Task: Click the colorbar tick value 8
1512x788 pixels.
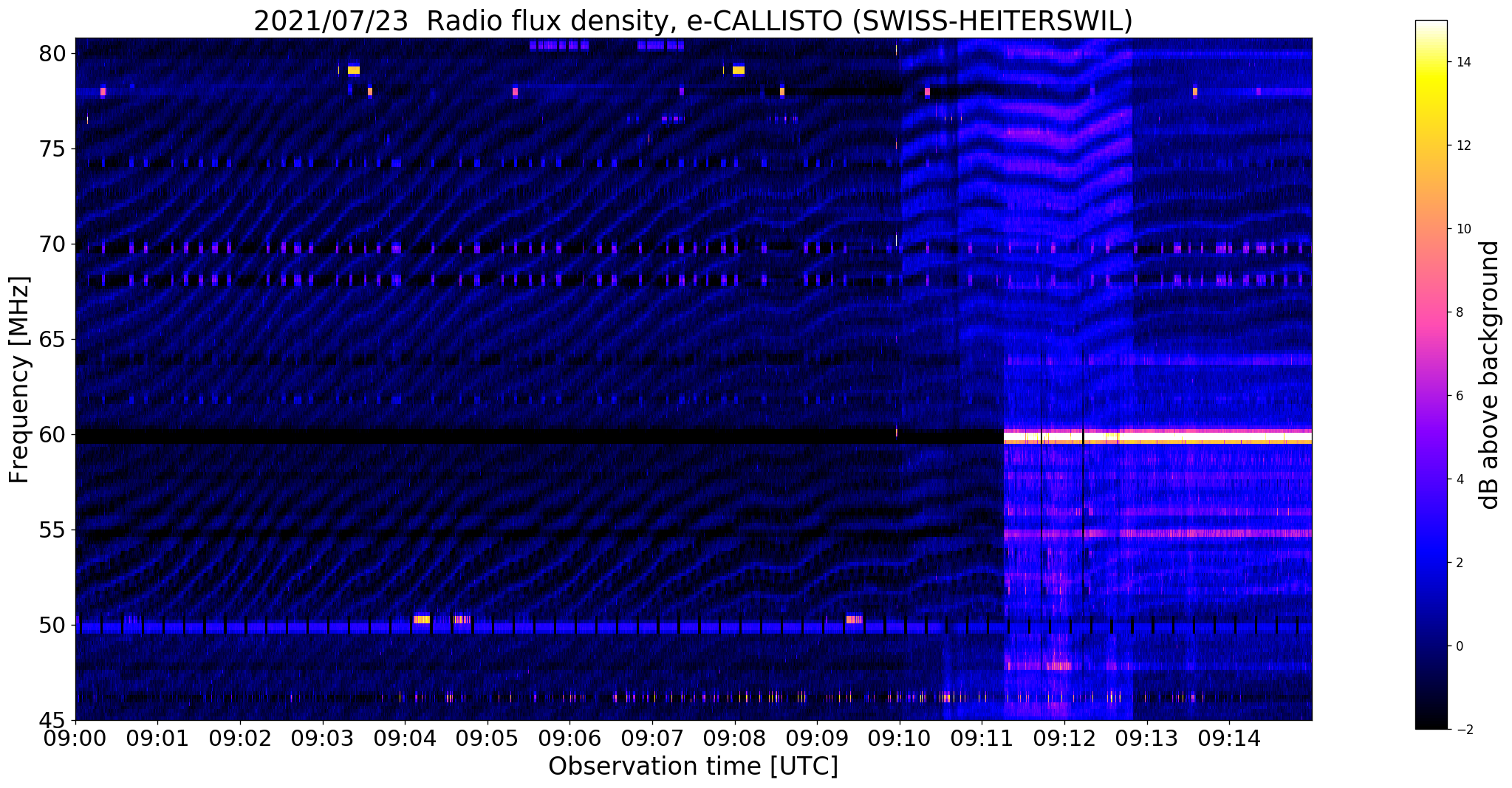Action: tap(1458, 312)
